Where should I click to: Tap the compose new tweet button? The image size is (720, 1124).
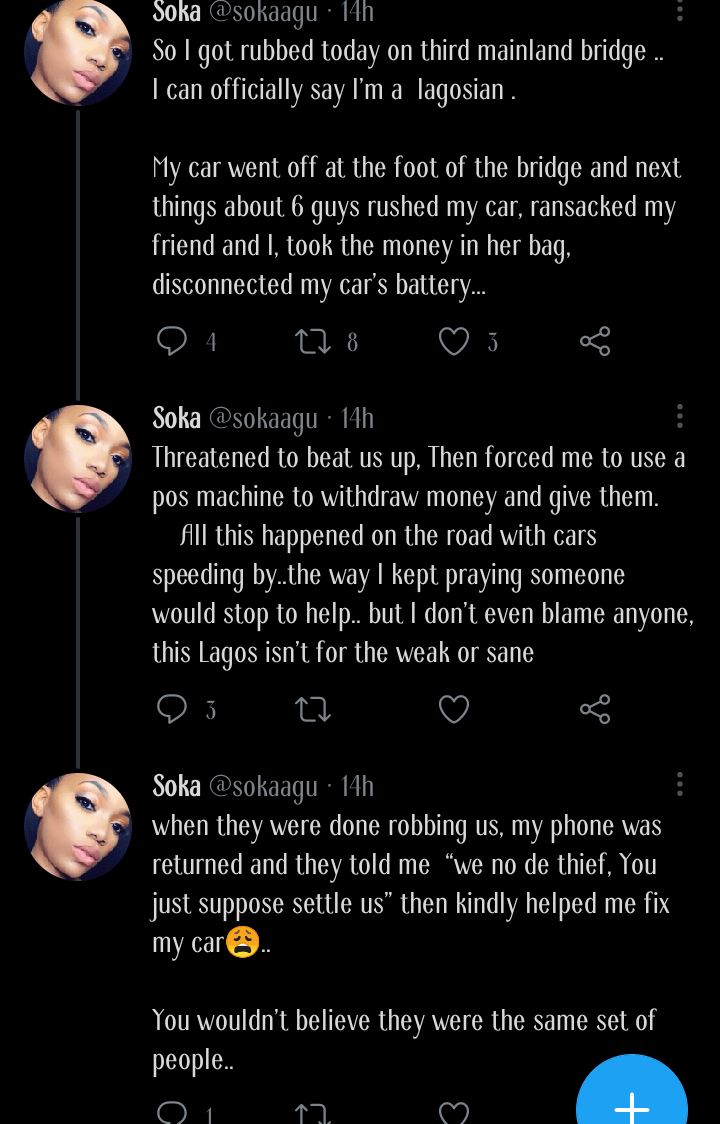pos(631,1108)
